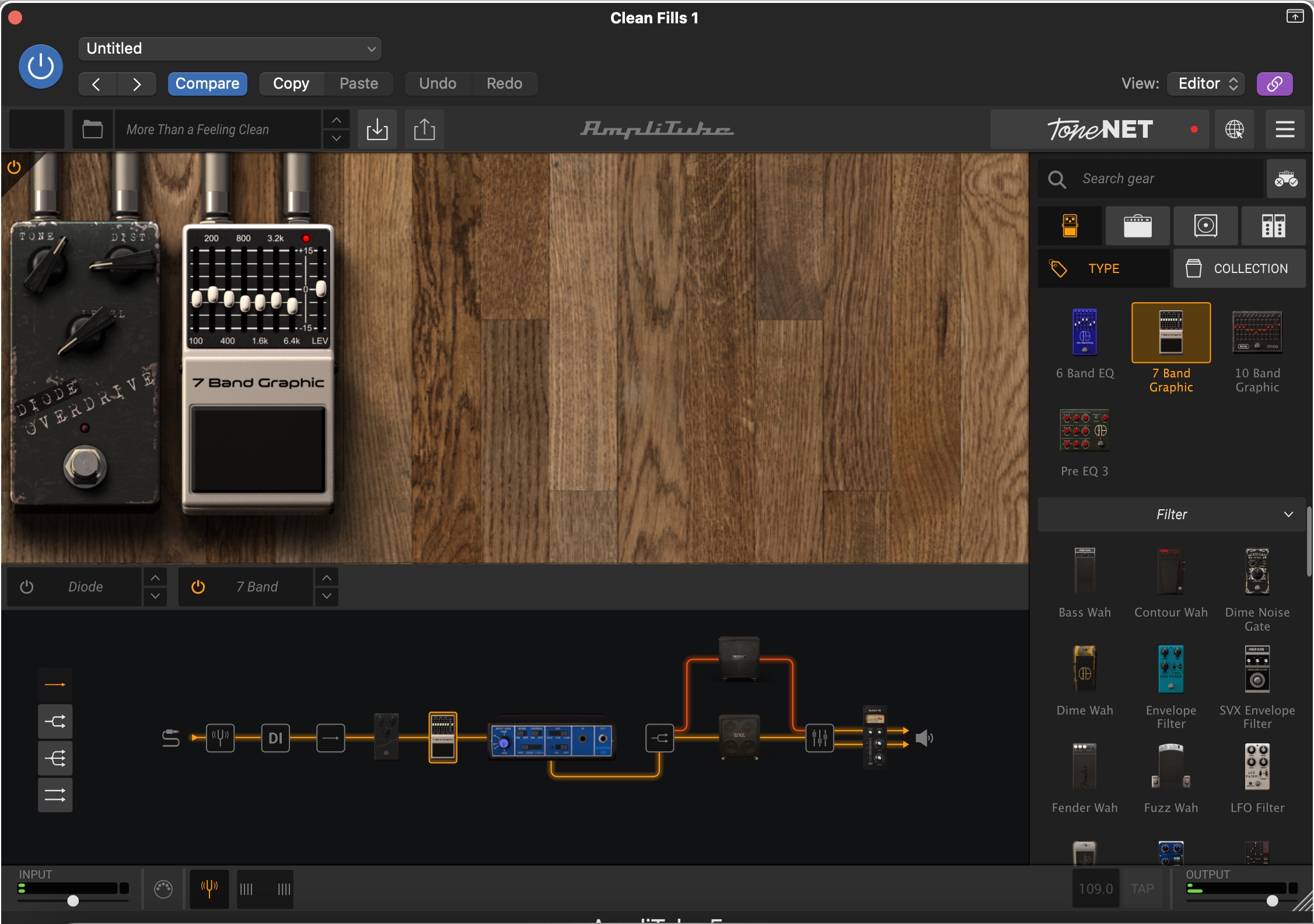Toggle the stomp view power icon top-left

coord(14,167)
